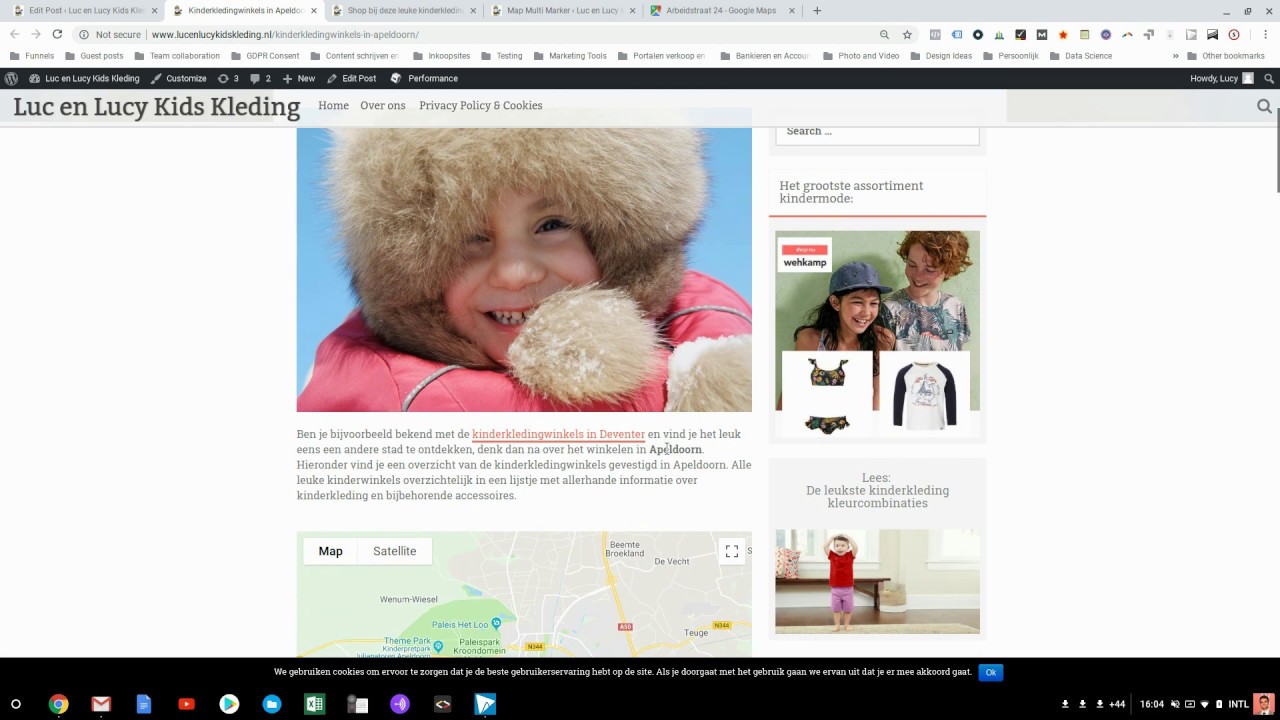Viewport: 1280px width, 720px height.
Task: Select the Map view type
Action: tap(330, 551)
